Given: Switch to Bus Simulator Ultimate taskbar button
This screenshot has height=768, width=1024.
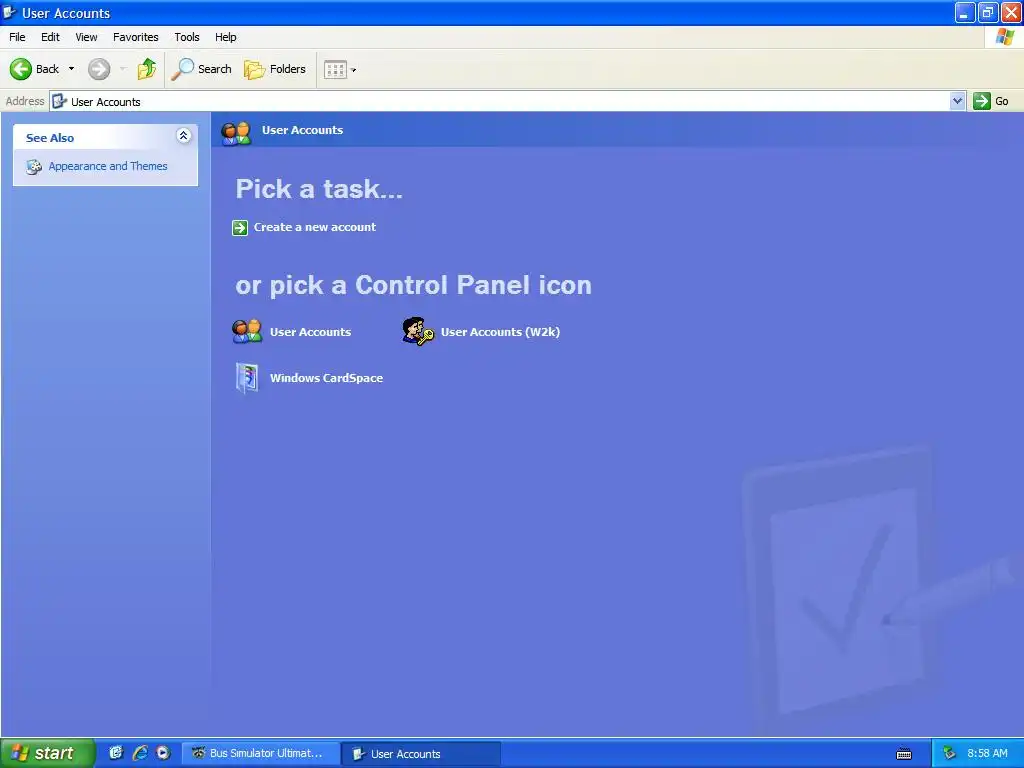Looking at the screenshot, I should coord(260,754).
